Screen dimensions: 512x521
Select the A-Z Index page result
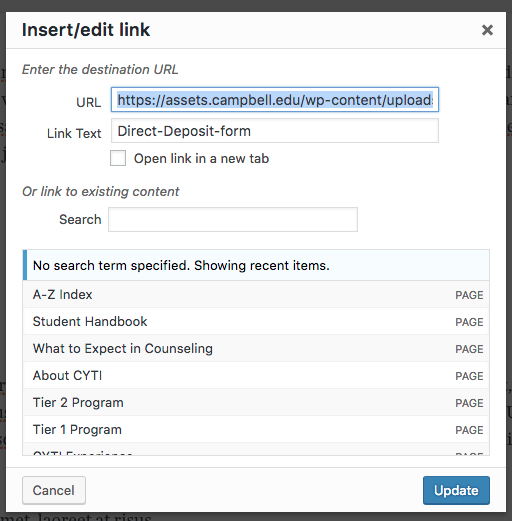coord(256,294)
